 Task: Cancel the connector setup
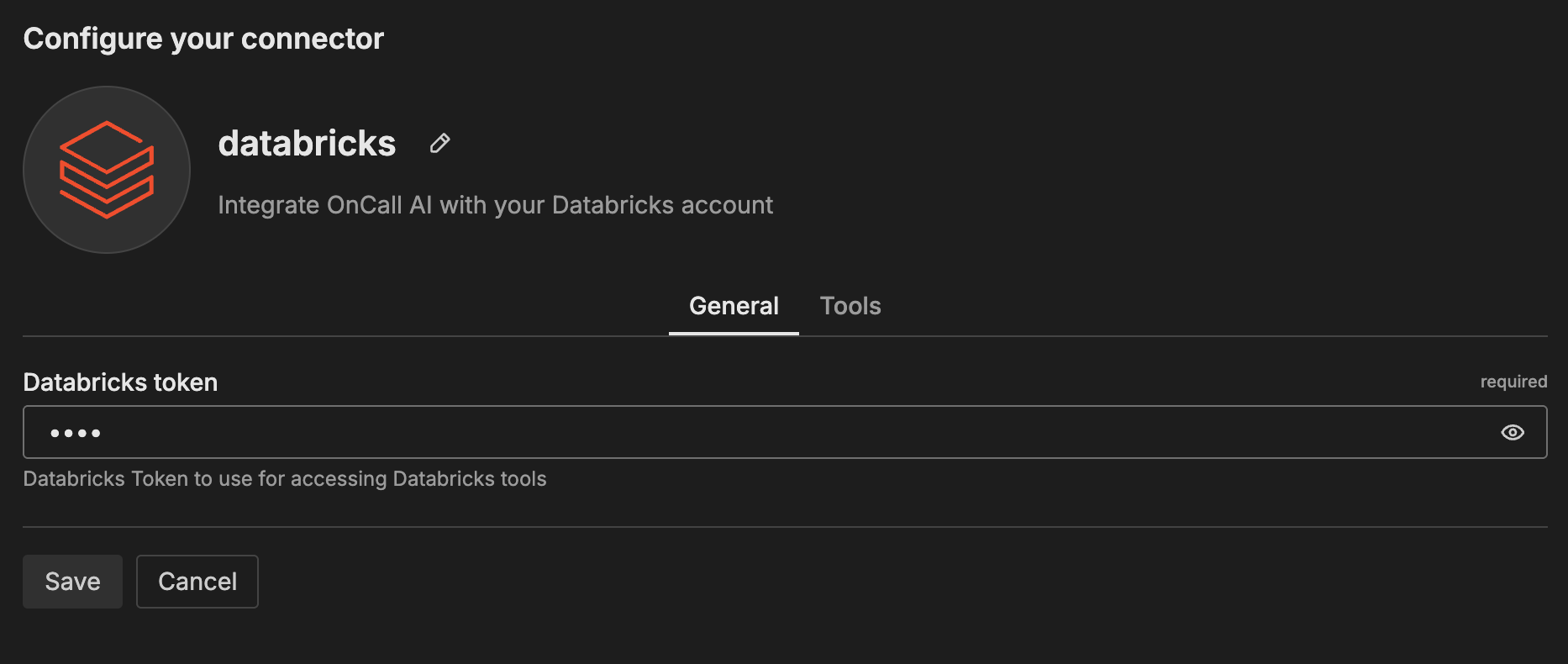[197, 582]
